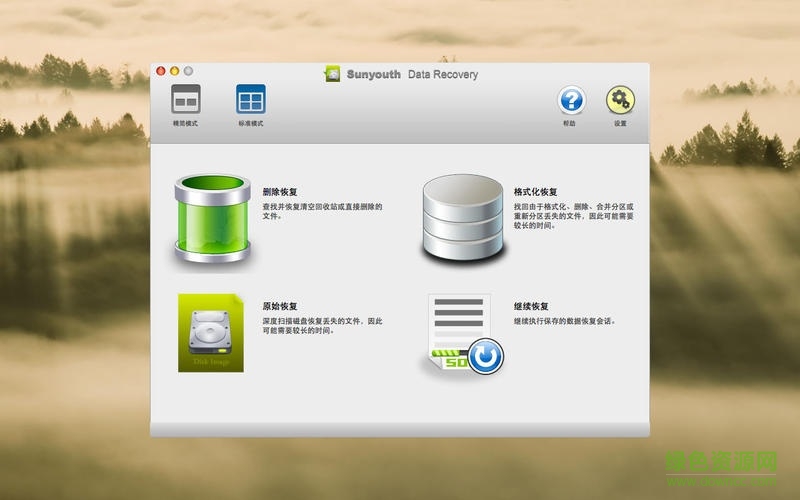Click the 标准模式 label under the toolbar icon

click(251, 123)
